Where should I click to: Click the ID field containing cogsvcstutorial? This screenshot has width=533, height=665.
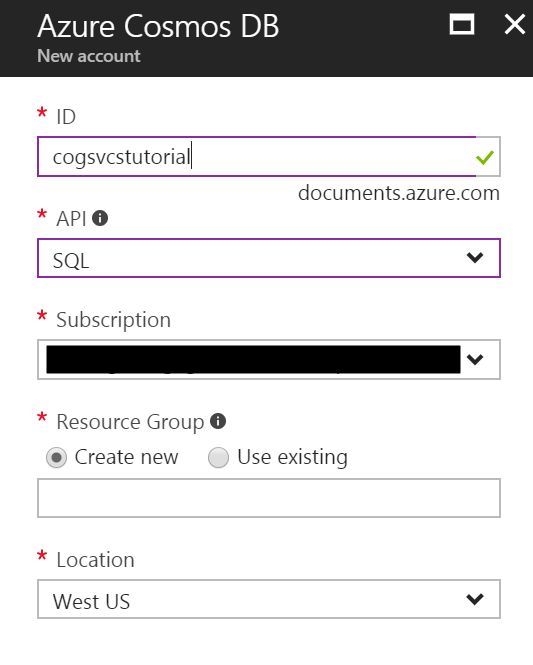click(x=269, y=156)
